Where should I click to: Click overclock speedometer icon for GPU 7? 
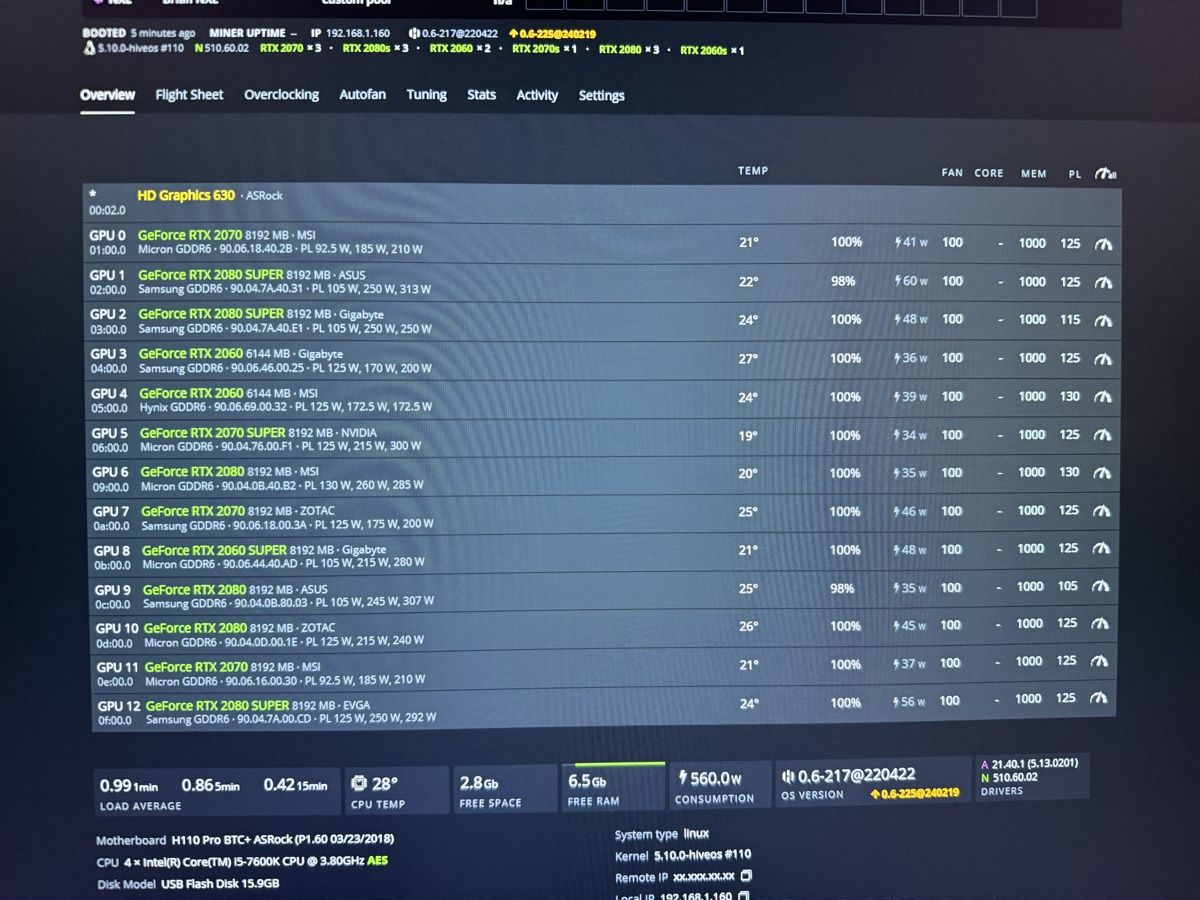[x=1102, y=511]
